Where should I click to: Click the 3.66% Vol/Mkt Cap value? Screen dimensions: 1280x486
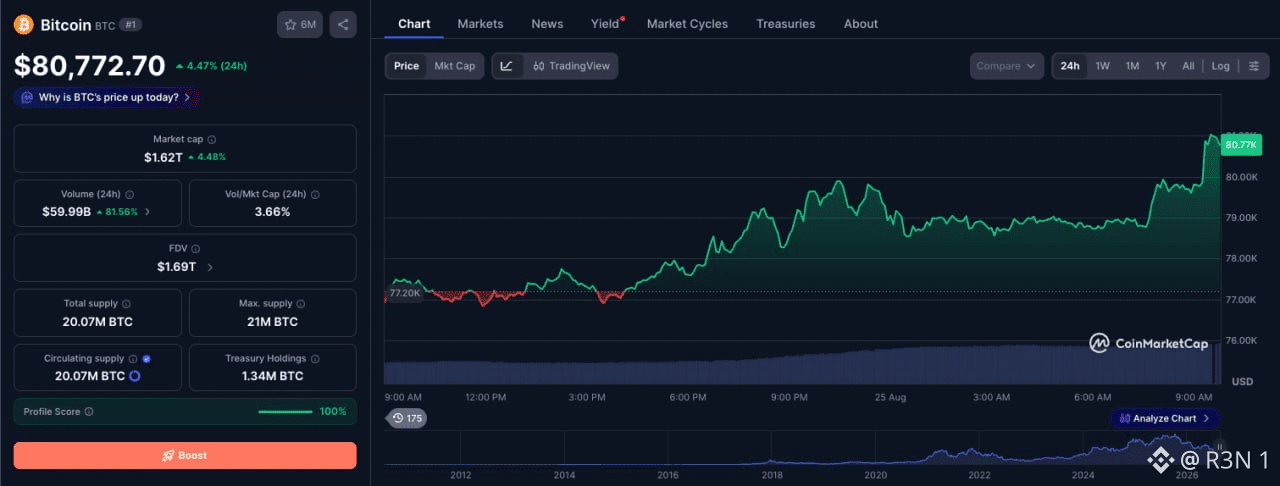pyautogui.click(x=273, y=212)
